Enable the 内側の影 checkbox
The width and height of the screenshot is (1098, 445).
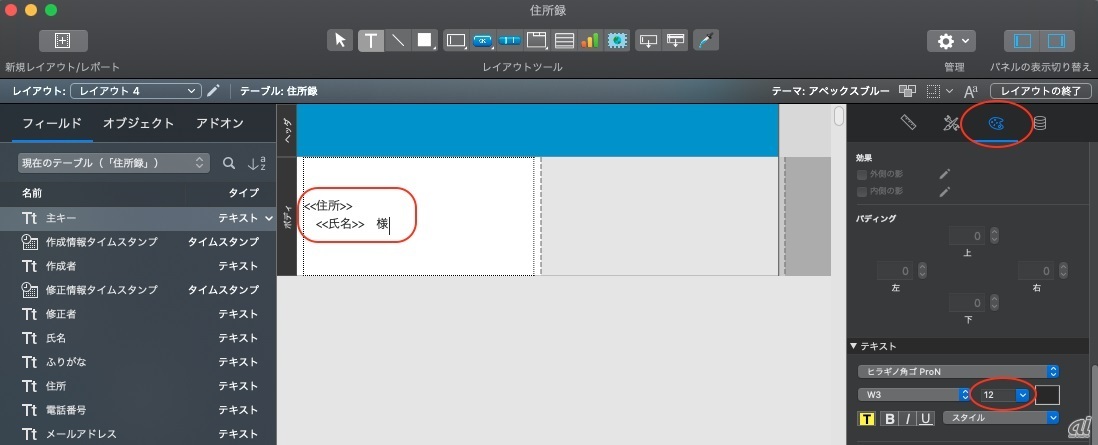coord(862,191)
